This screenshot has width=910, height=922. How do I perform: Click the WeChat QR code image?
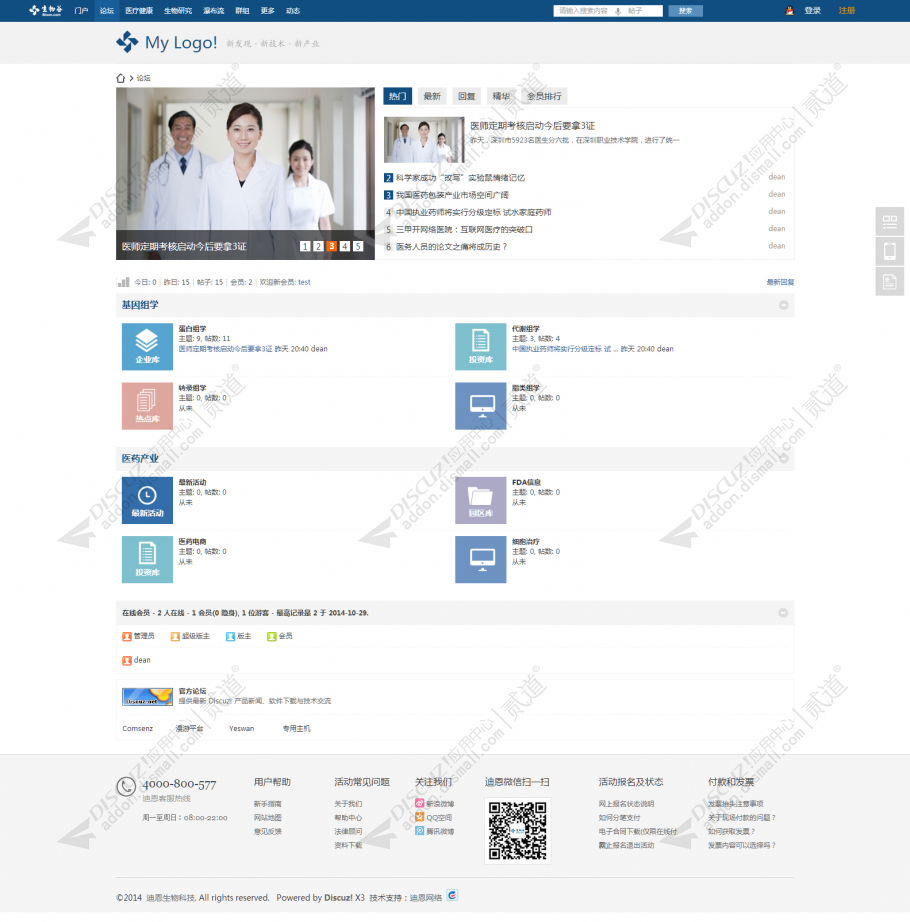pyautogui.click(x=517, y=831)
